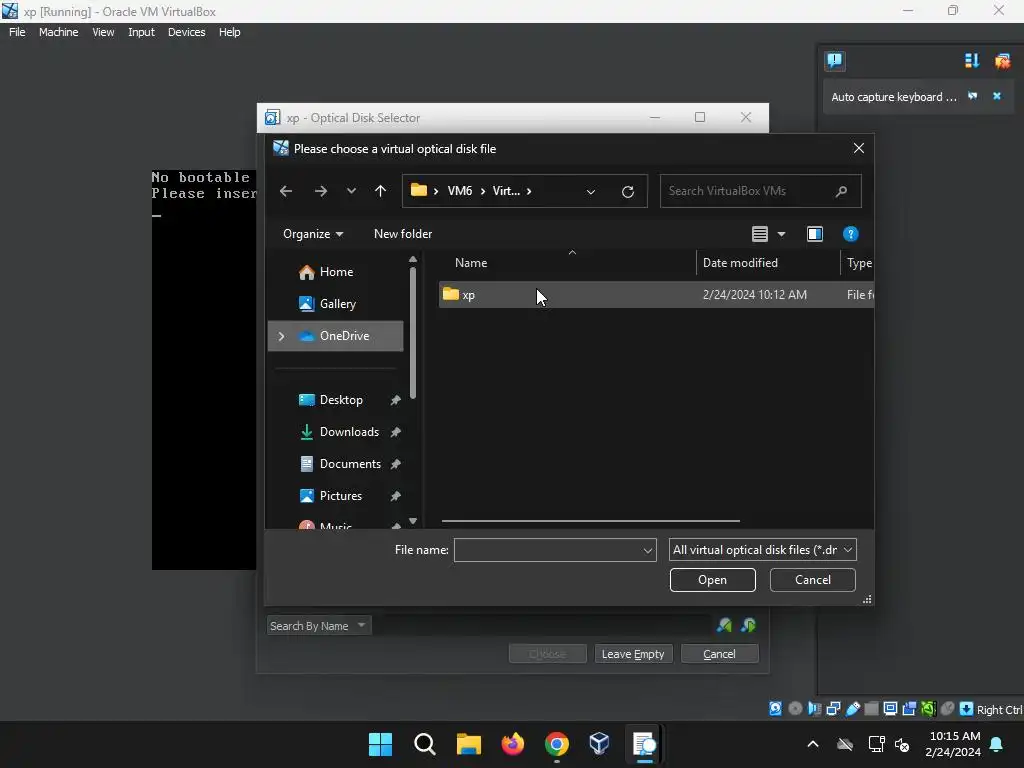
Task: Click the blue Help icon in file dialog
Action: point(850,234)
